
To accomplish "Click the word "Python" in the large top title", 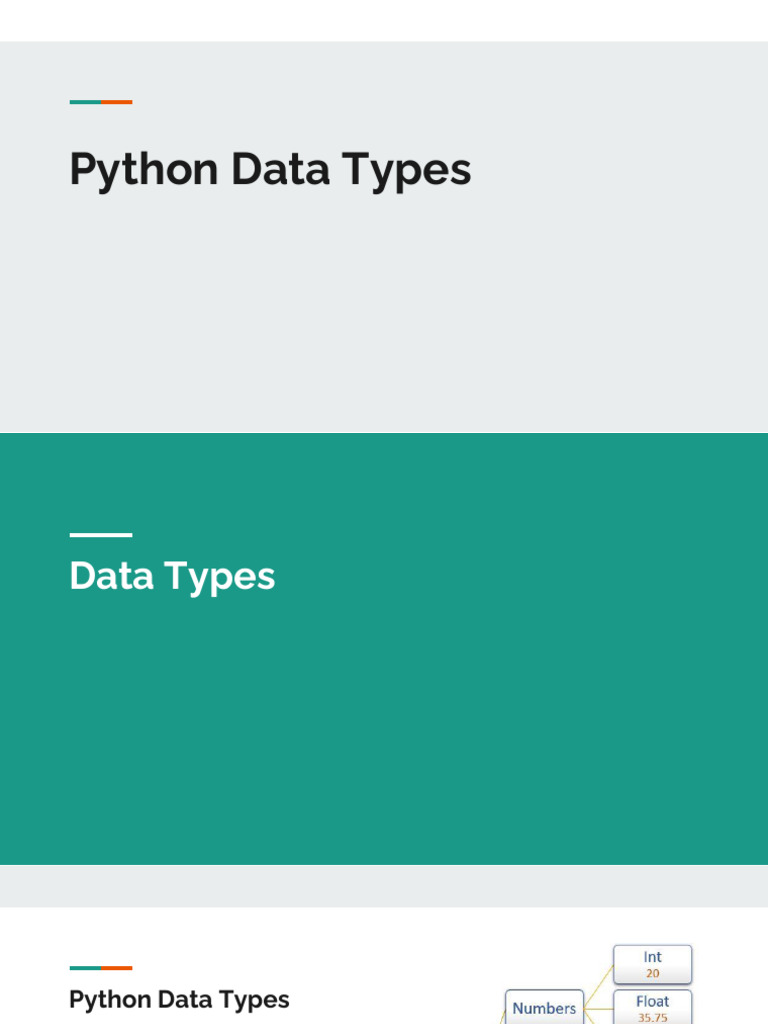I will click(144, 170).
